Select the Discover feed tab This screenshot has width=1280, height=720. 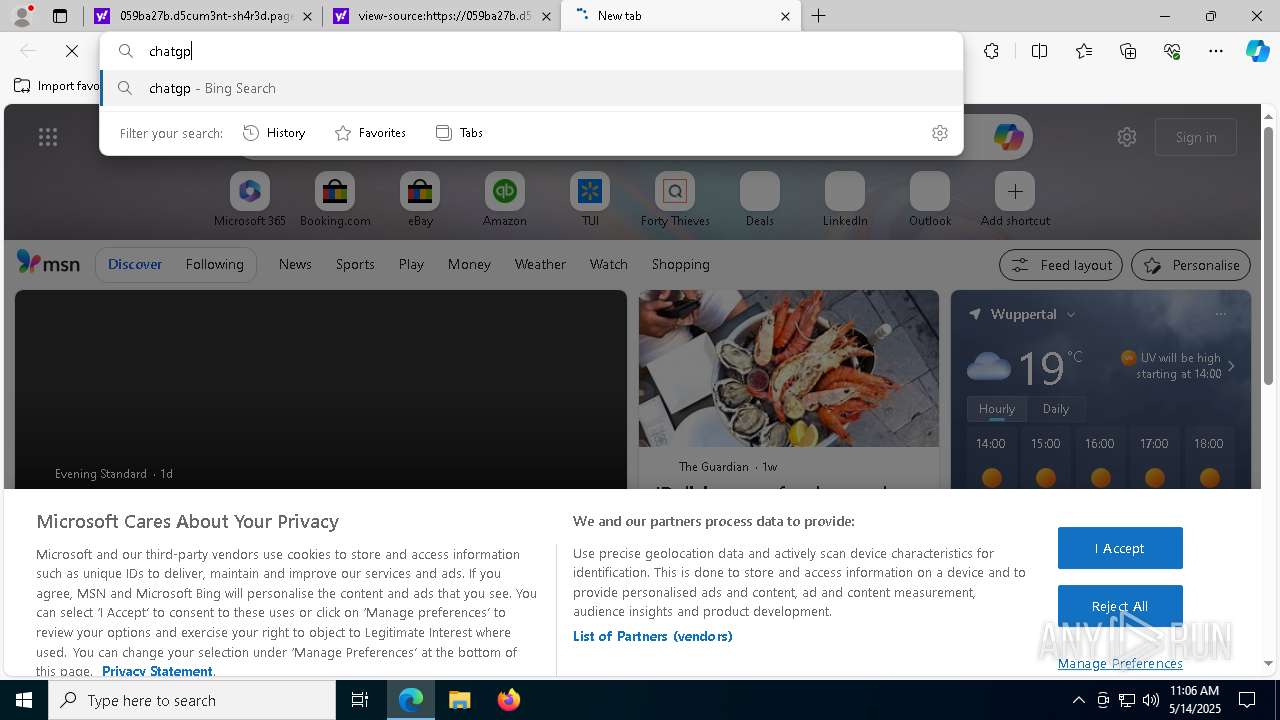coord(135,264)
